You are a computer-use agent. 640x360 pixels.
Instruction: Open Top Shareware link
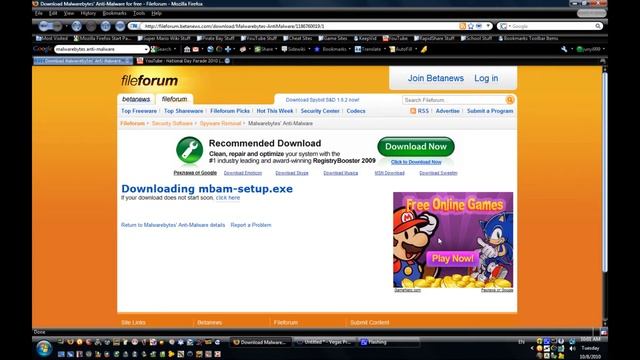(183, 111)
